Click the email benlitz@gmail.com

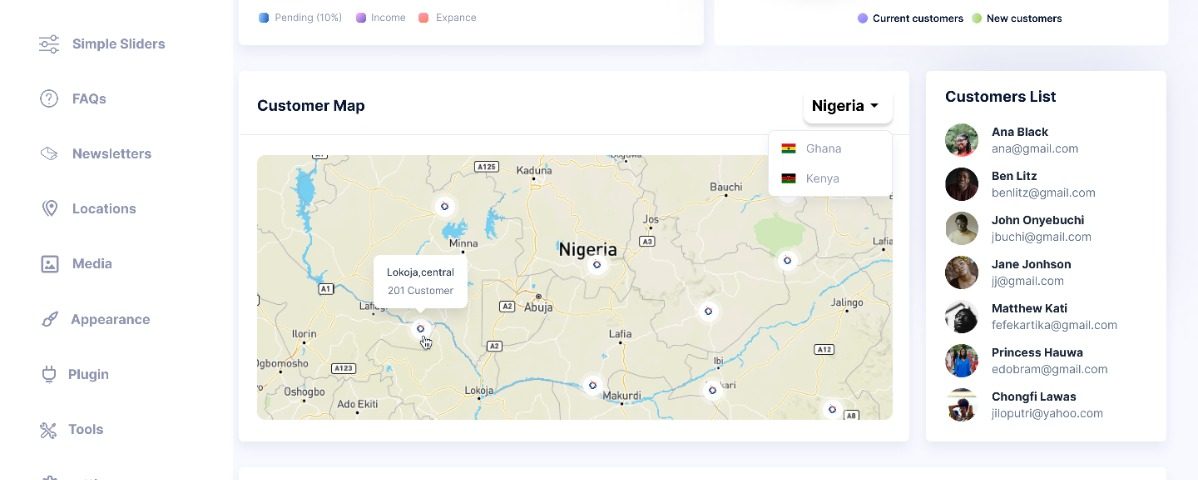point(1043,193)
